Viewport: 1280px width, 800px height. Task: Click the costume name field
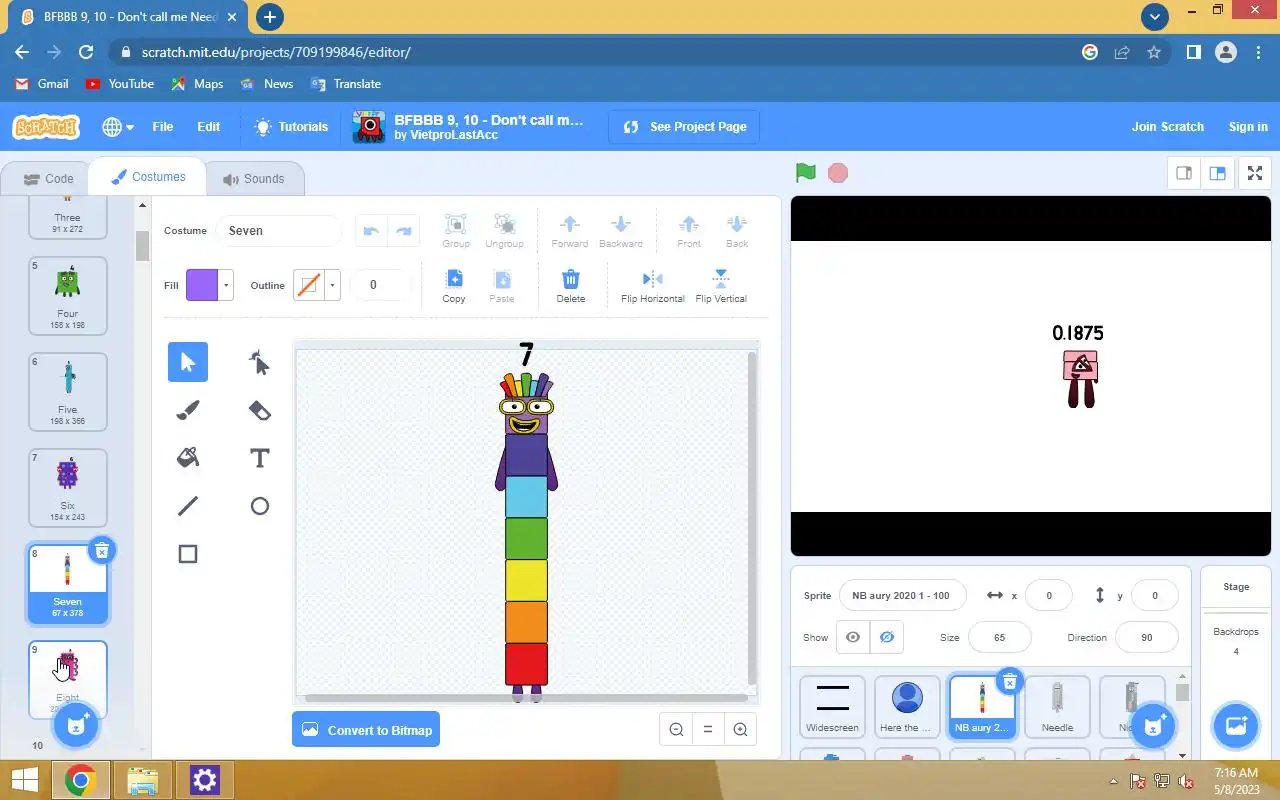coord(279,231)
